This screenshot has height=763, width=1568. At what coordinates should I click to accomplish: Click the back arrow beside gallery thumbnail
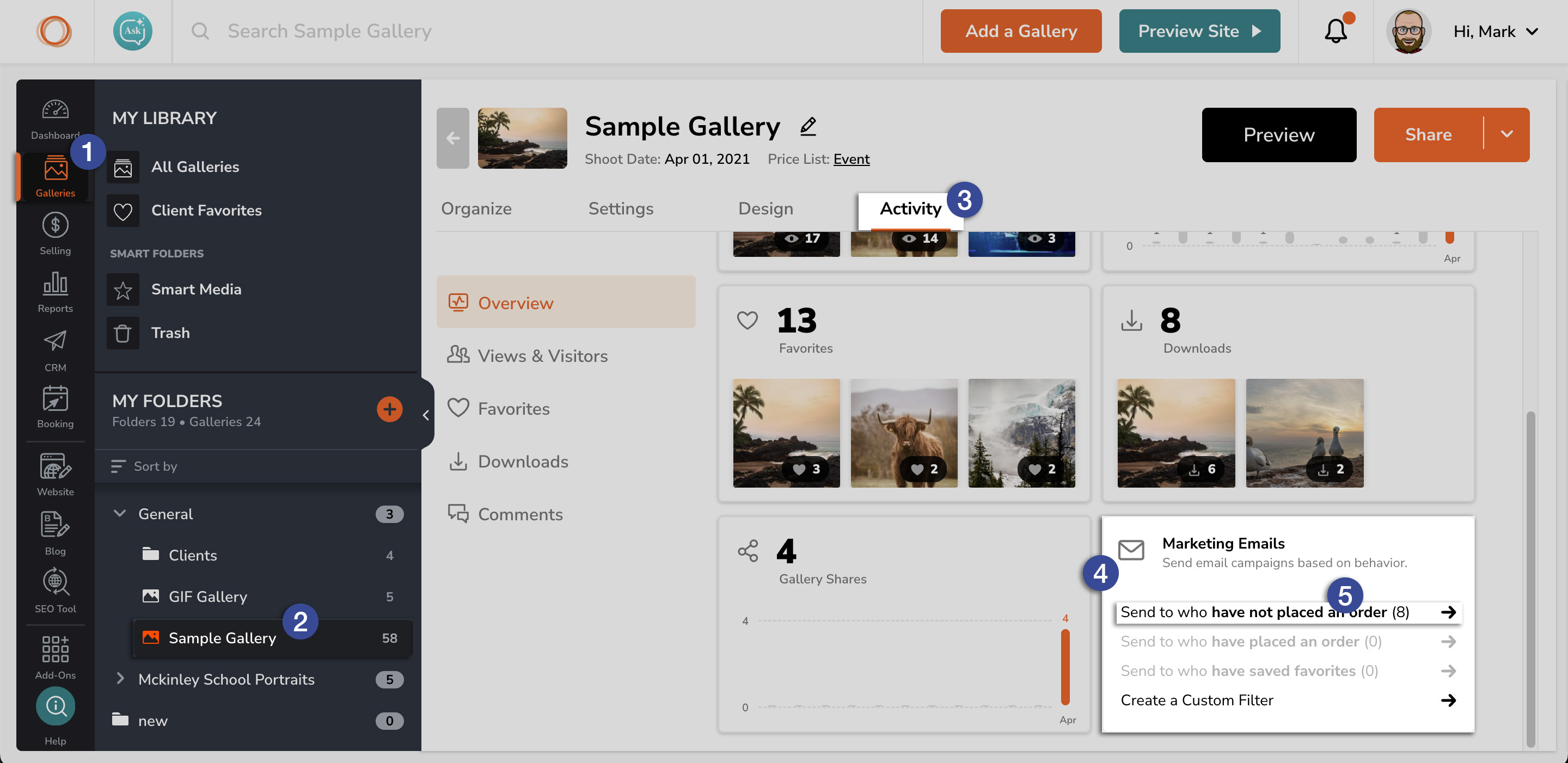453,138
